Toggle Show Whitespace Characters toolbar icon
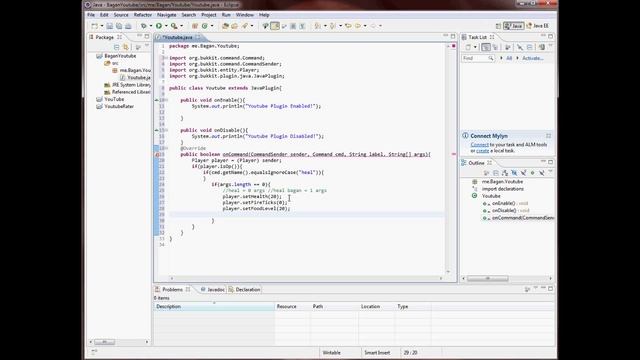 click(x=302, y=26)
